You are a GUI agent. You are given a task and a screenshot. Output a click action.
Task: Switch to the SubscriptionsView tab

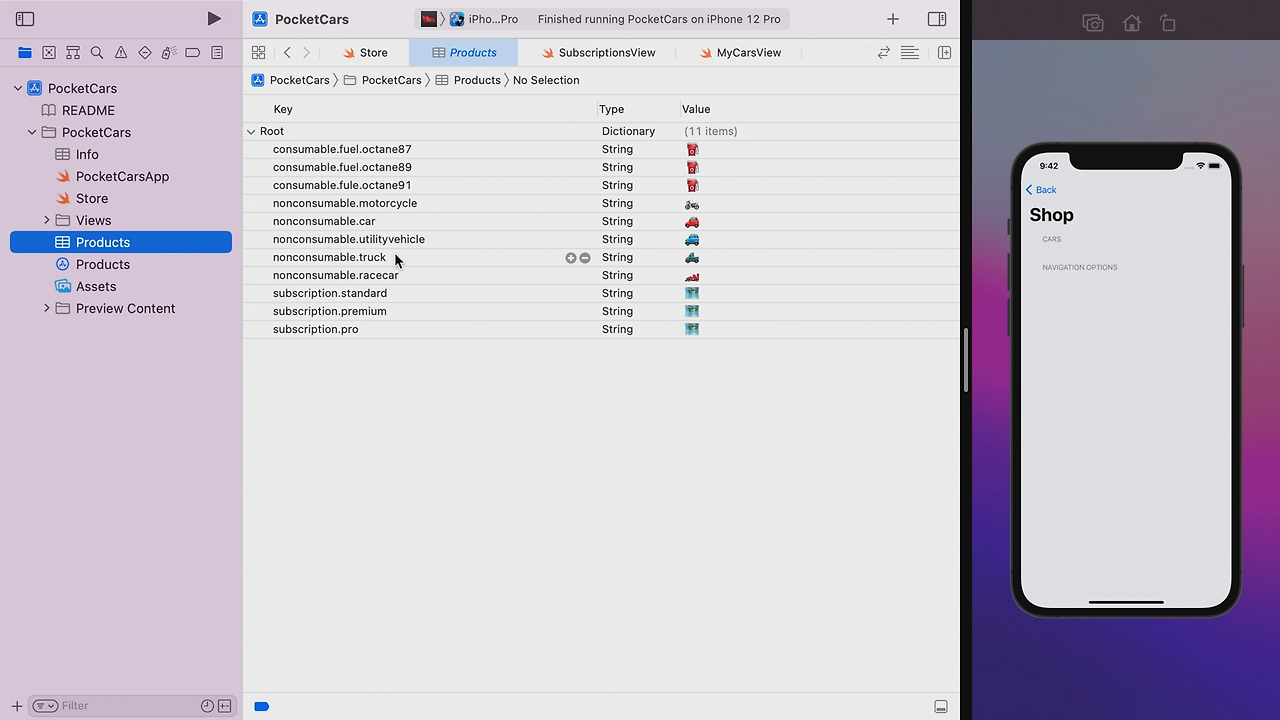click(599, 53)
